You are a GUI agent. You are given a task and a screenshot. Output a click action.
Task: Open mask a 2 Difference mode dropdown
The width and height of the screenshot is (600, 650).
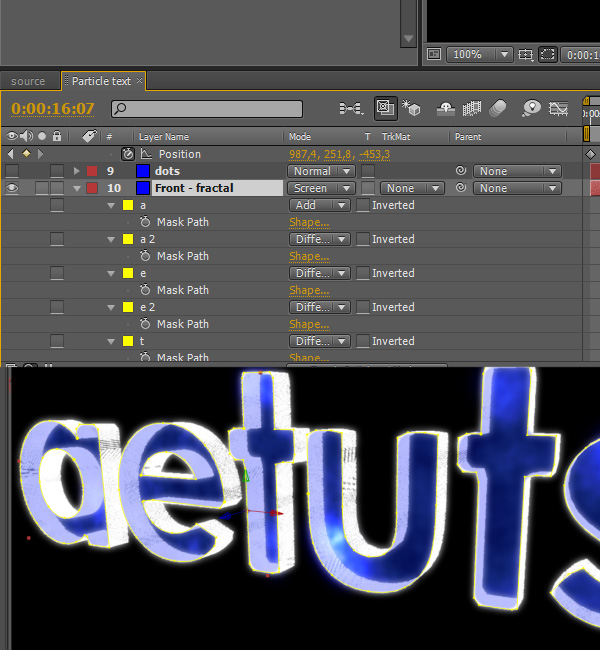click(320, 239)
